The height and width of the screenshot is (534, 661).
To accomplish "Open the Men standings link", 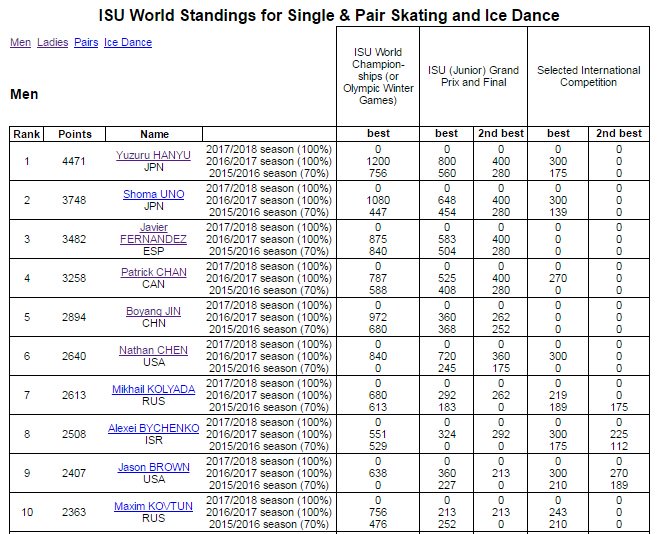I will (x=20, y=43).
